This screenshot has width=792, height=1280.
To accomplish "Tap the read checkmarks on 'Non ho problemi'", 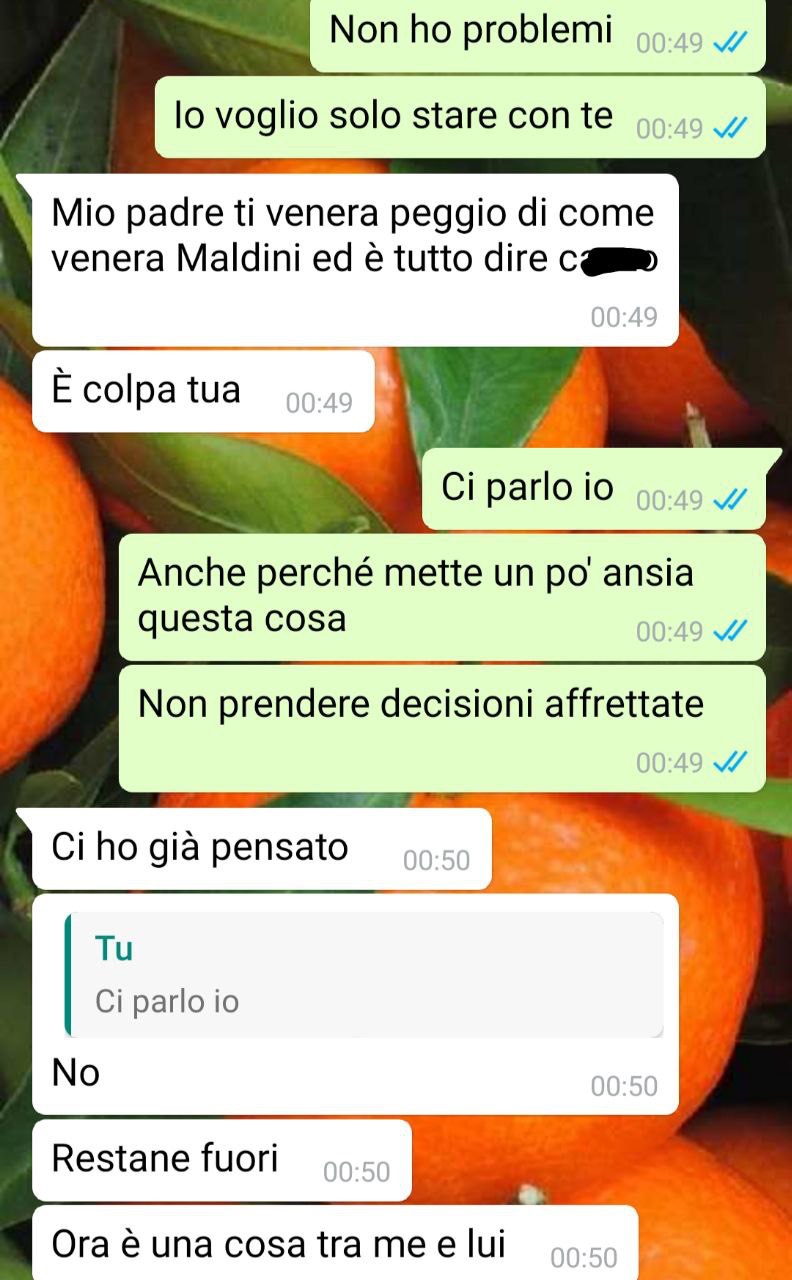I will pyautogui.click(x=730, y=44).
